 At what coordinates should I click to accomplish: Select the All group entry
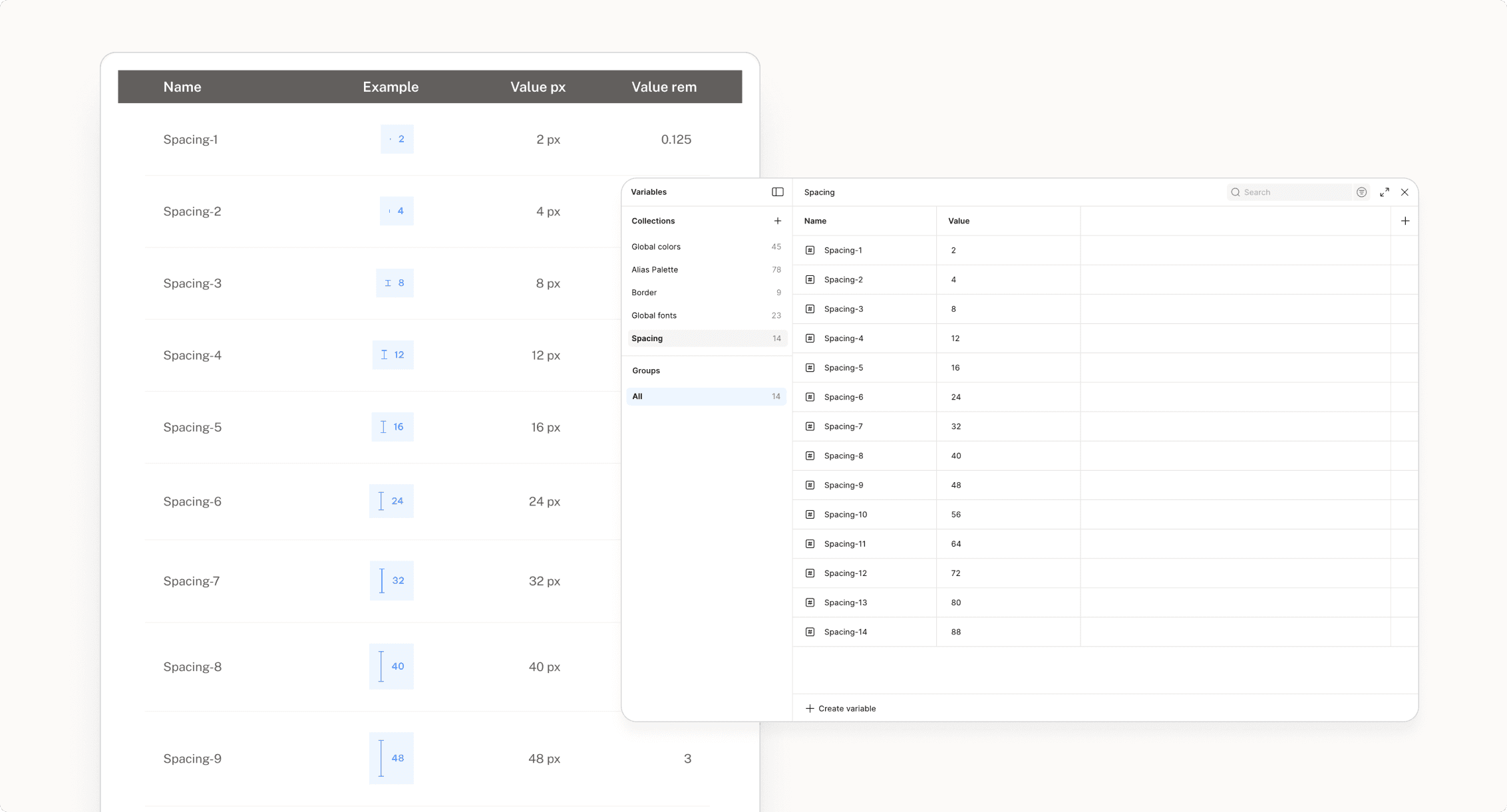point(705,397)
